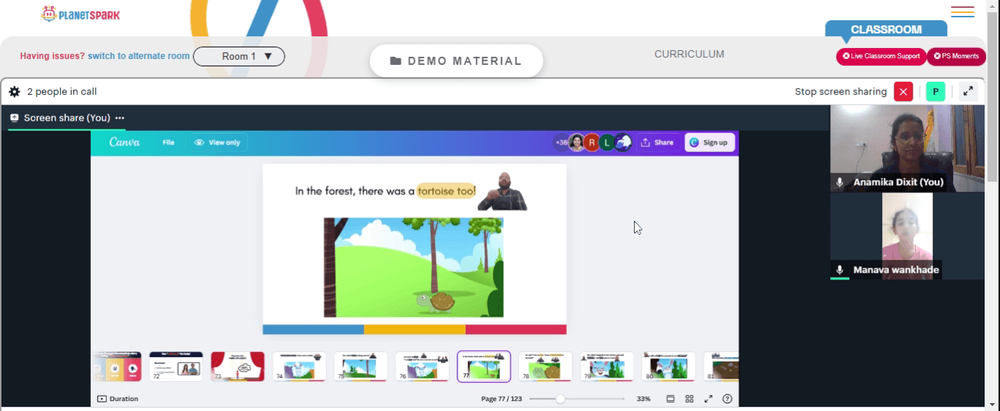Click the Canva logo
The width and height of the screenshot is (1000, 411).
pos(124,142)
